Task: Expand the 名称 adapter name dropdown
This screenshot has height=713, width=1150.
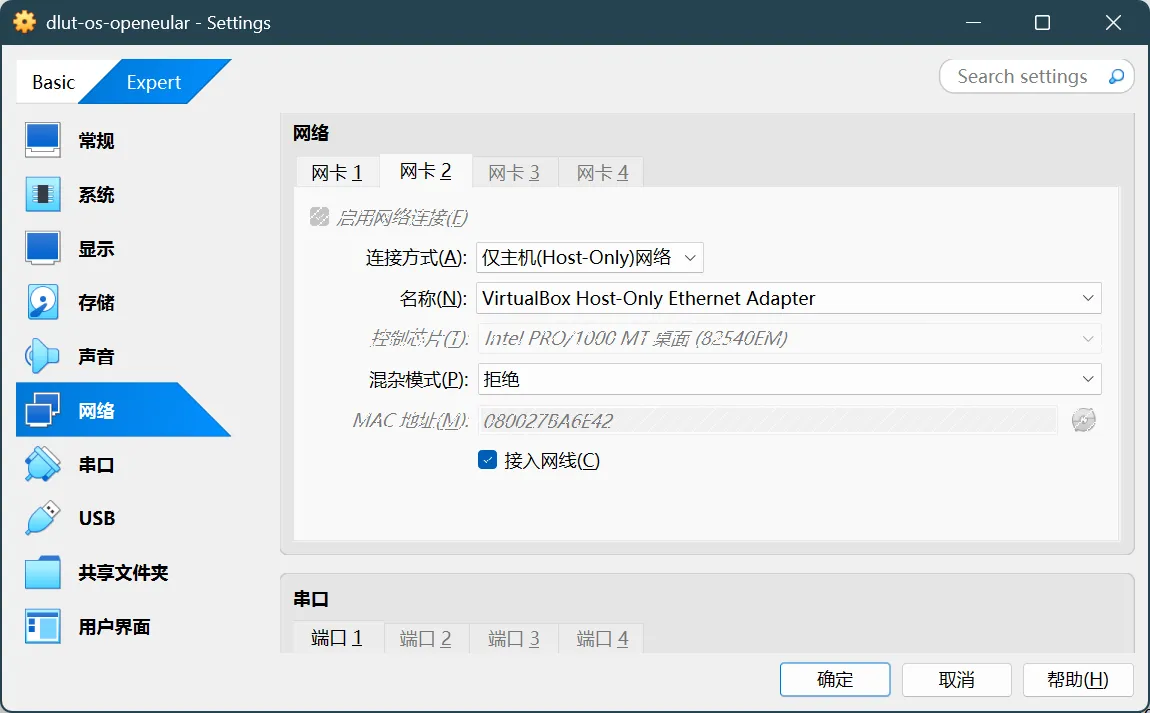Action: click(788, 298)
